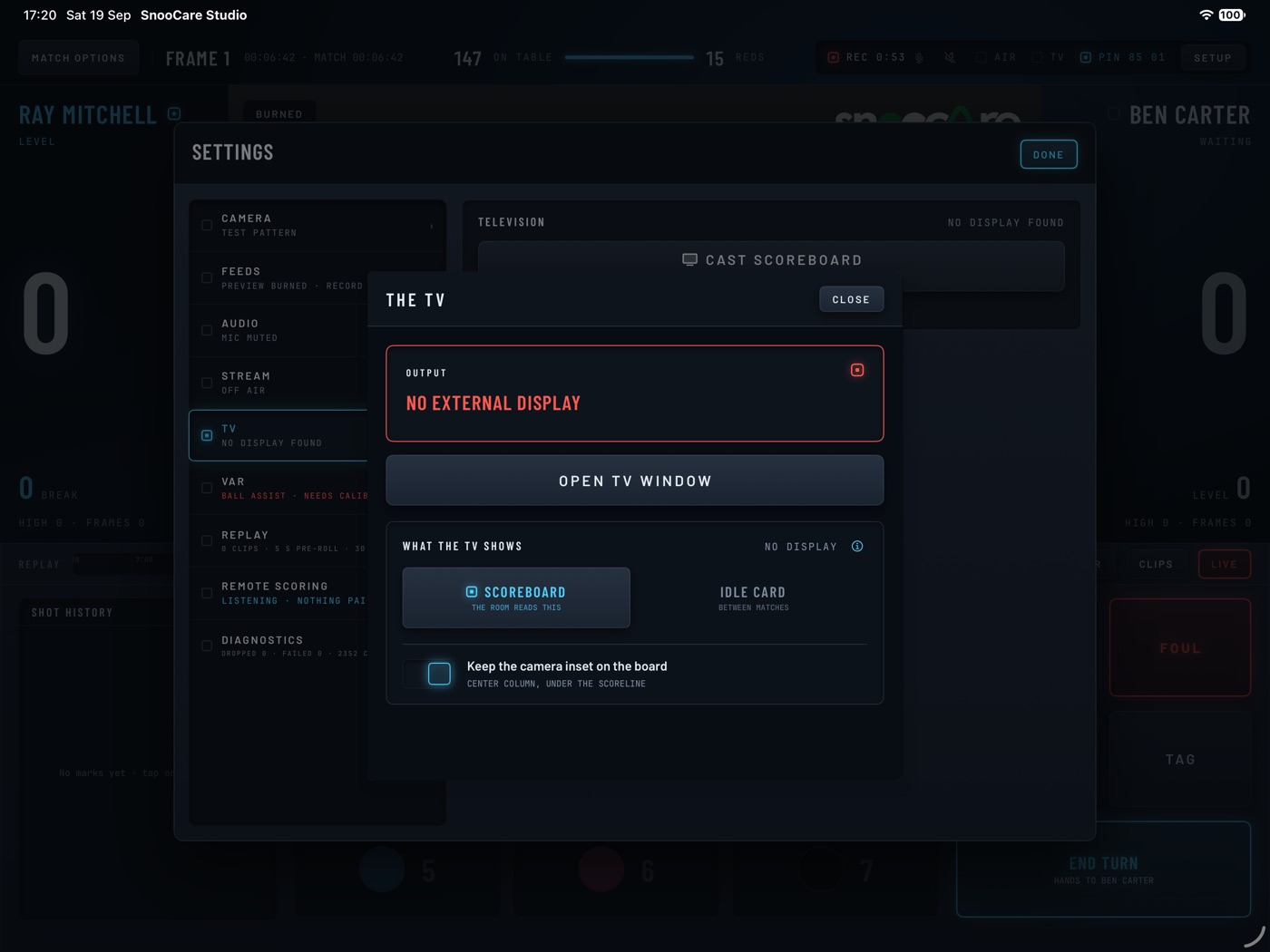
Task: Click the NO DISPLAY FOUND Television status text
Action: (1006, 222)
